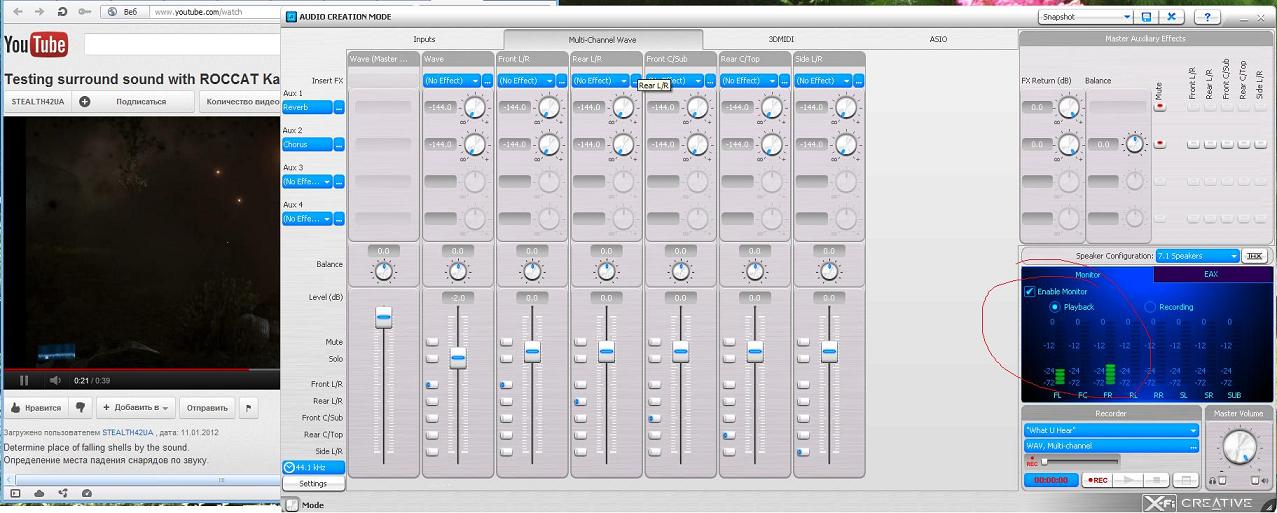
Task: Click the flag report icon under the video
Action: (248, 407)
